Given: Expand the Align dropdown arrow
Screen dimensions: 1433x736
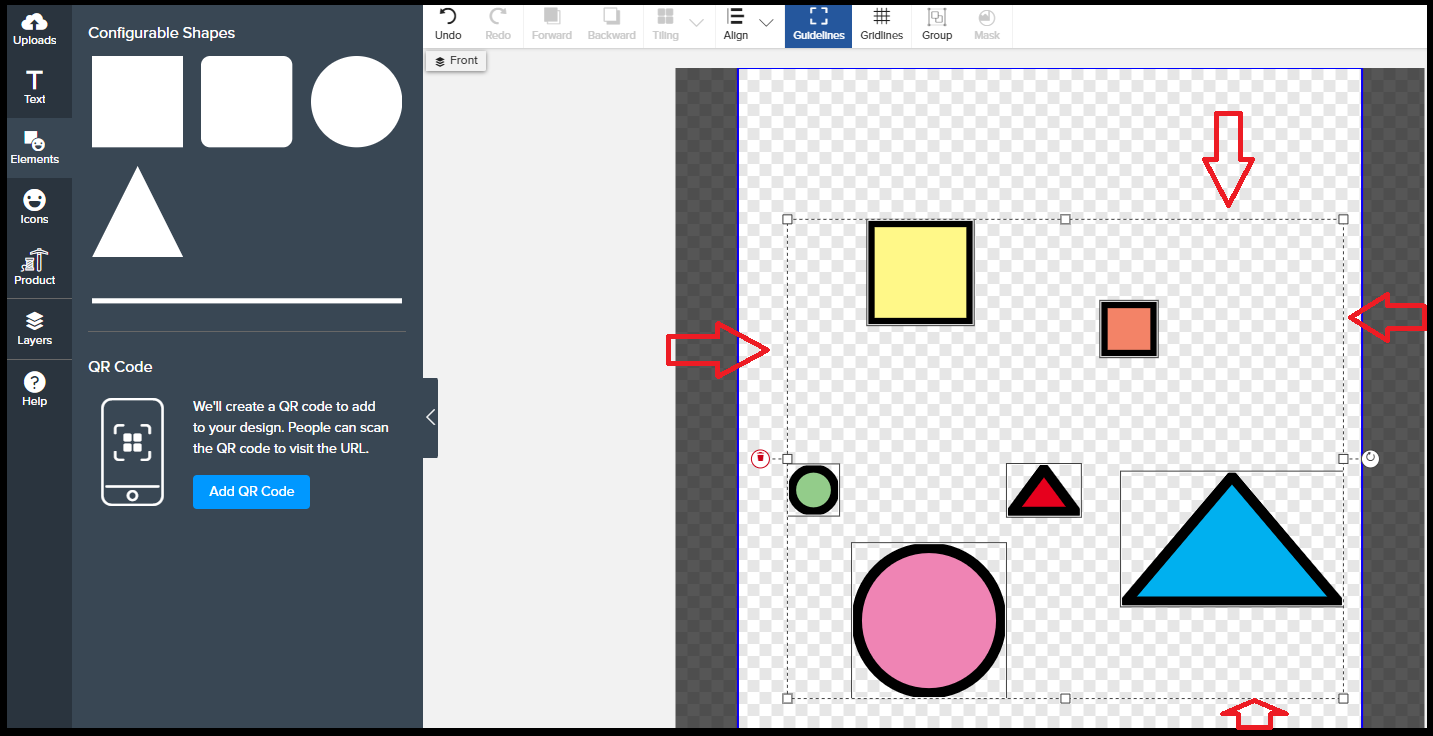Looking at the screenshot, I should (767, 22).
